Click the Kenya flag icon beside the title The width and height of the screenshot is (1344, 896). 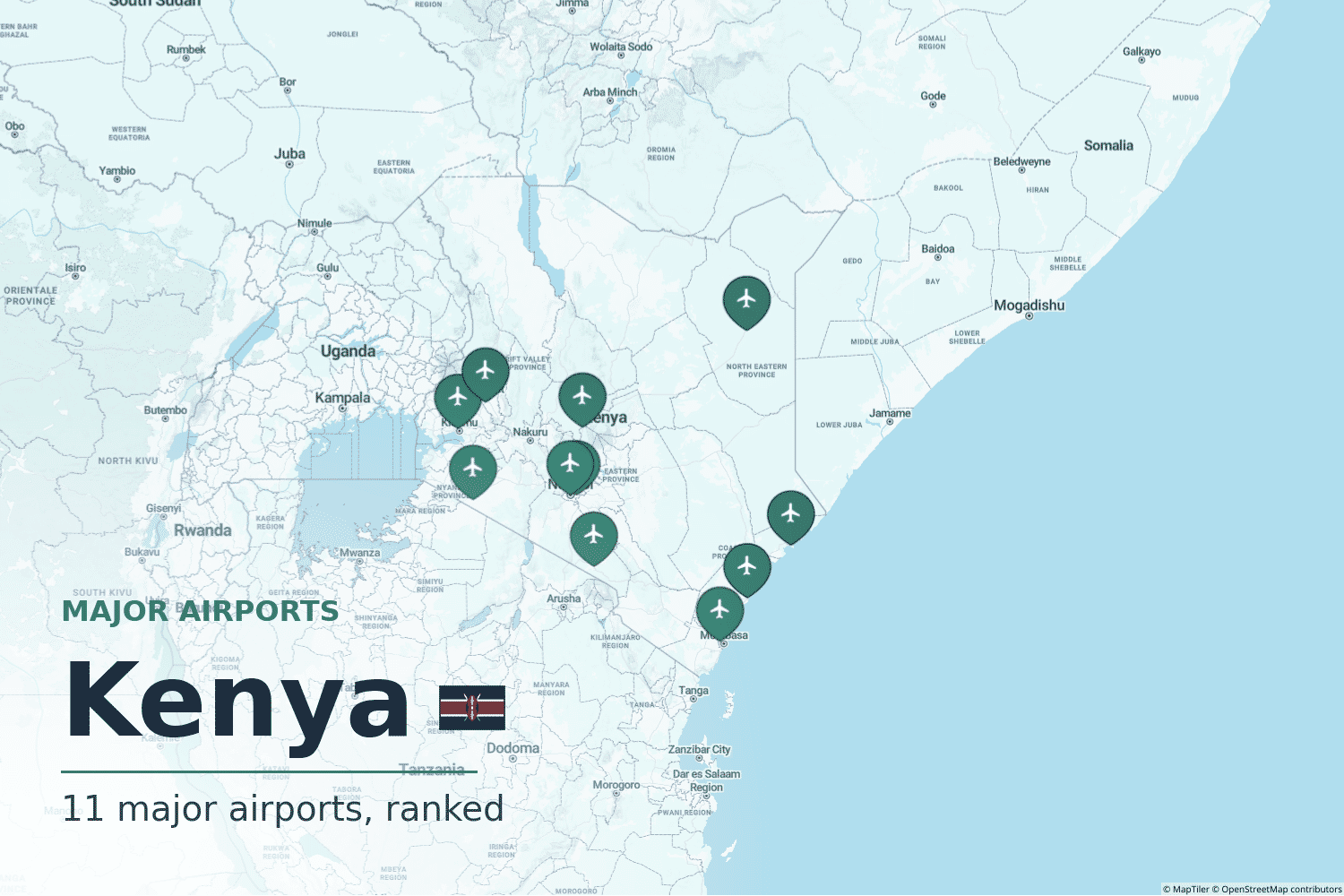(472, 708)
